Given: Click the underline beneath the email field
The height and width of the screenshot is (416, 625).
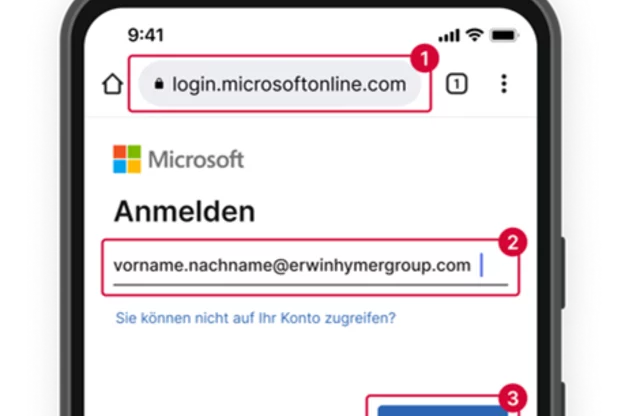Looking at the screenshot, I should point(311,285).
